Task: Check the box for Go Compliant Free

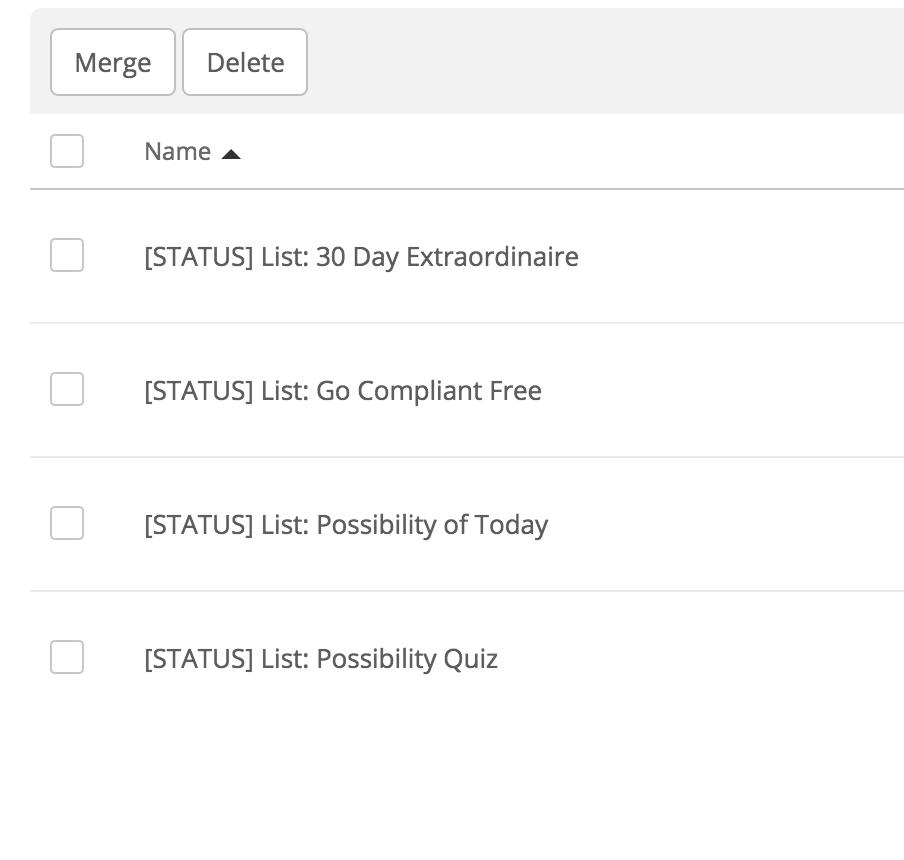Action: 67,389
